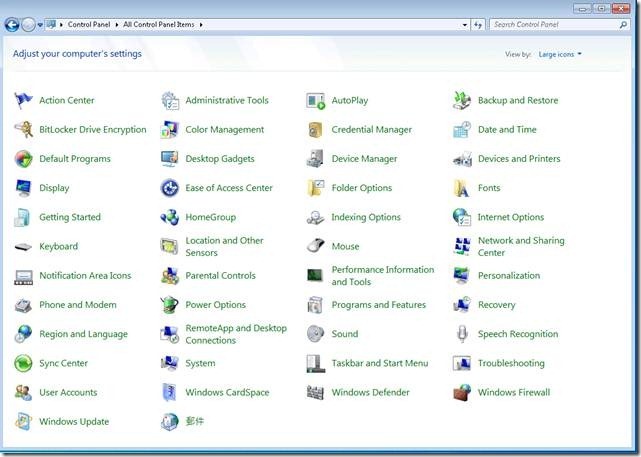The width and height of the screenshot is (641, 457).
Task: Open the Recovery link
Action: [x=497, y=305]
